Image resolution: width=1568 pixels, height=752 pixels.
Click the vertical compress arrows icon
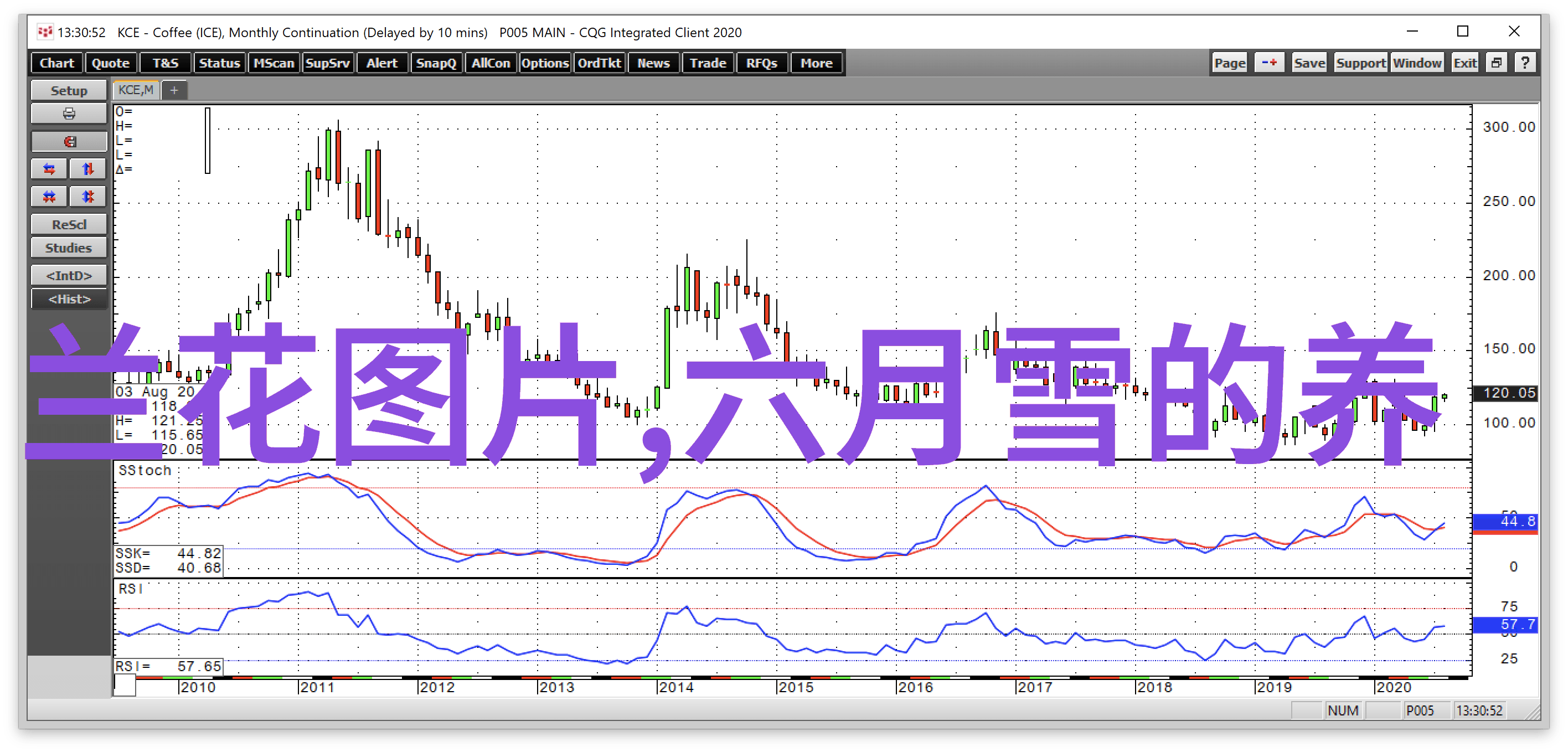(87, 196)
